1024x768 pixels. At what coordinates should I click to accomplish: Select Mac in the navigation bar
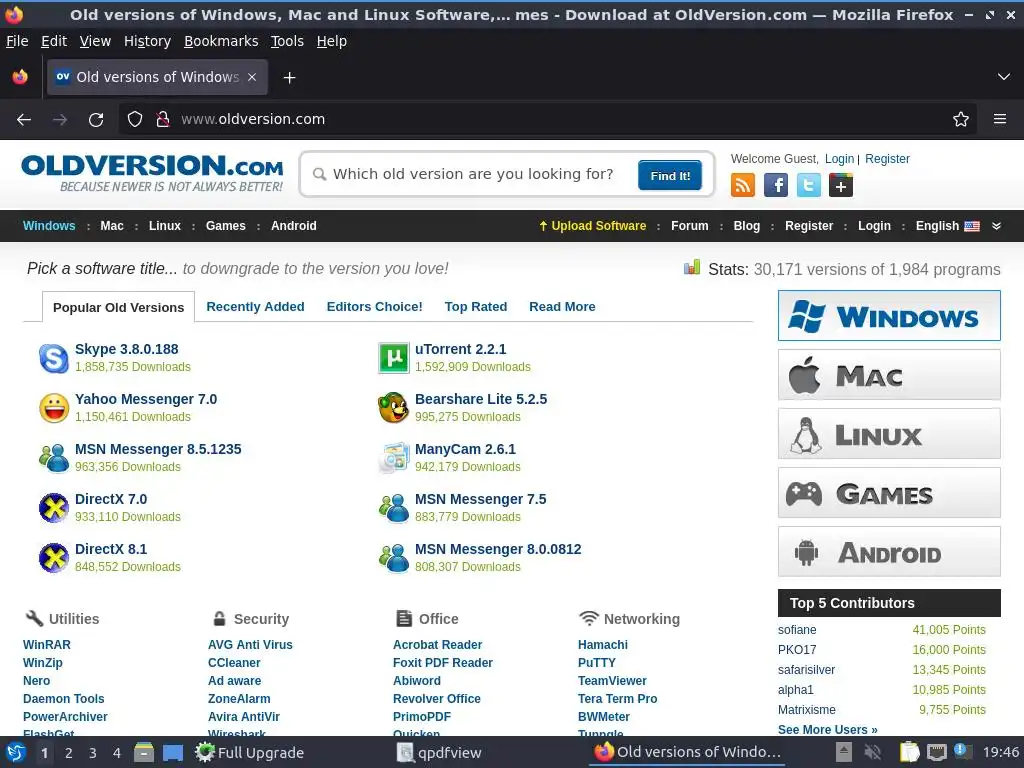click(112, 226)
